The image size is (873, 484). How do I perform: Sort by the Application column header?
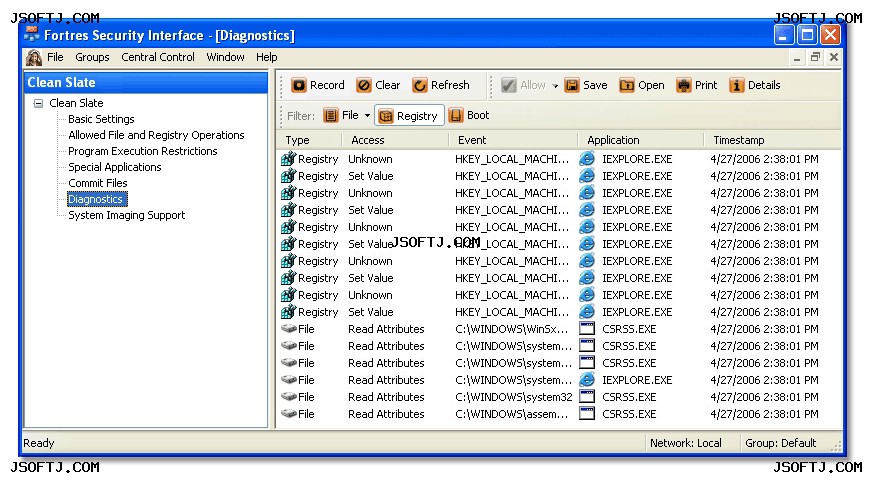(x=641, y=140)
